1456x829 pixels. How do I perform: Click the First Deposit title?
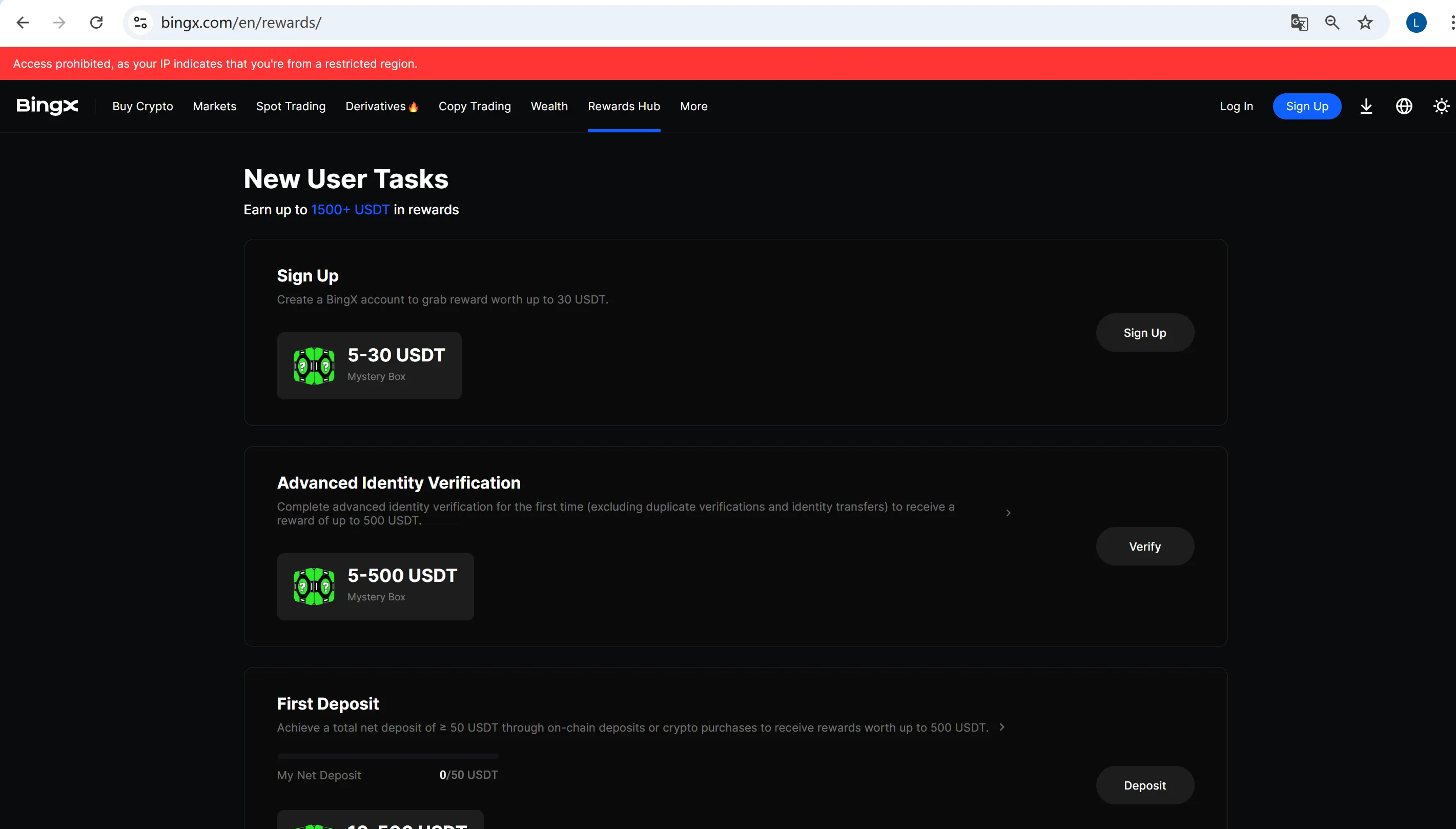(327, 704)
